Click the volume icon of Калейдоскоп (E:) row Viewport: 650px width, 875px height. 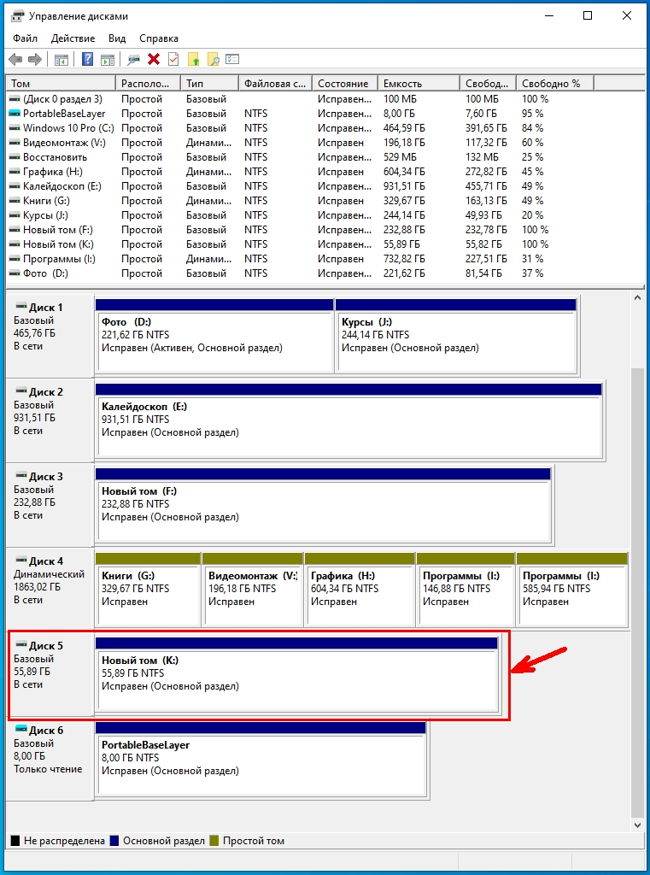point(15,186)
